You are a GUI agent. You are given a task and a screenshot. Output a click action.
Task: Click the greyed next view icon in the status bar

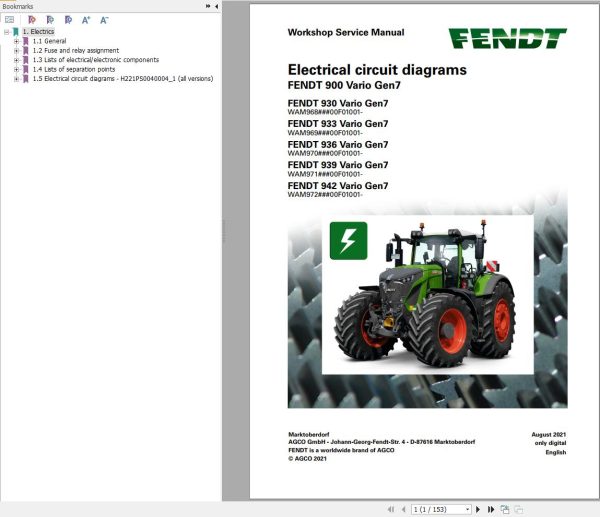click(x=518, y=509)
